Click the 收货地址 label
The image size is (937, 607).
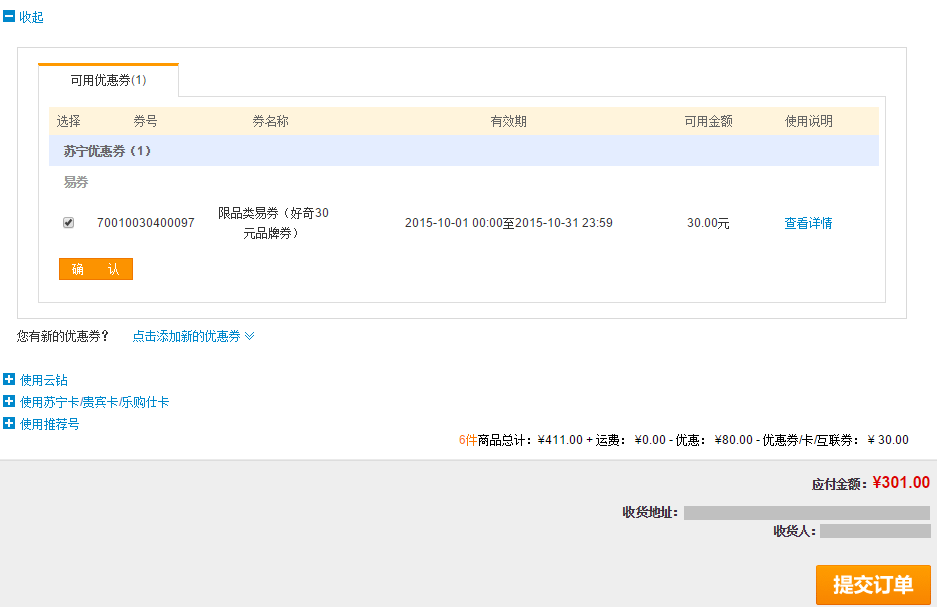click(650, 513)
